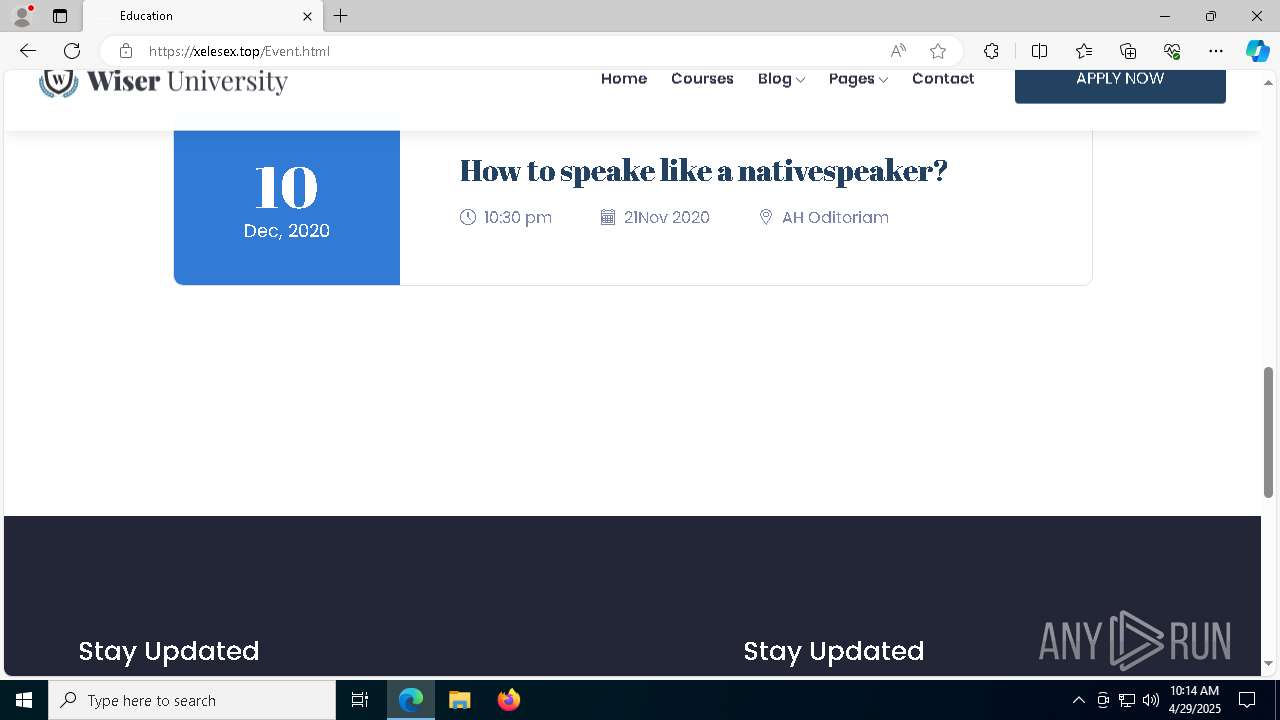Open volume control tray icon
1280x720 pixels.
click(1151, 700)
